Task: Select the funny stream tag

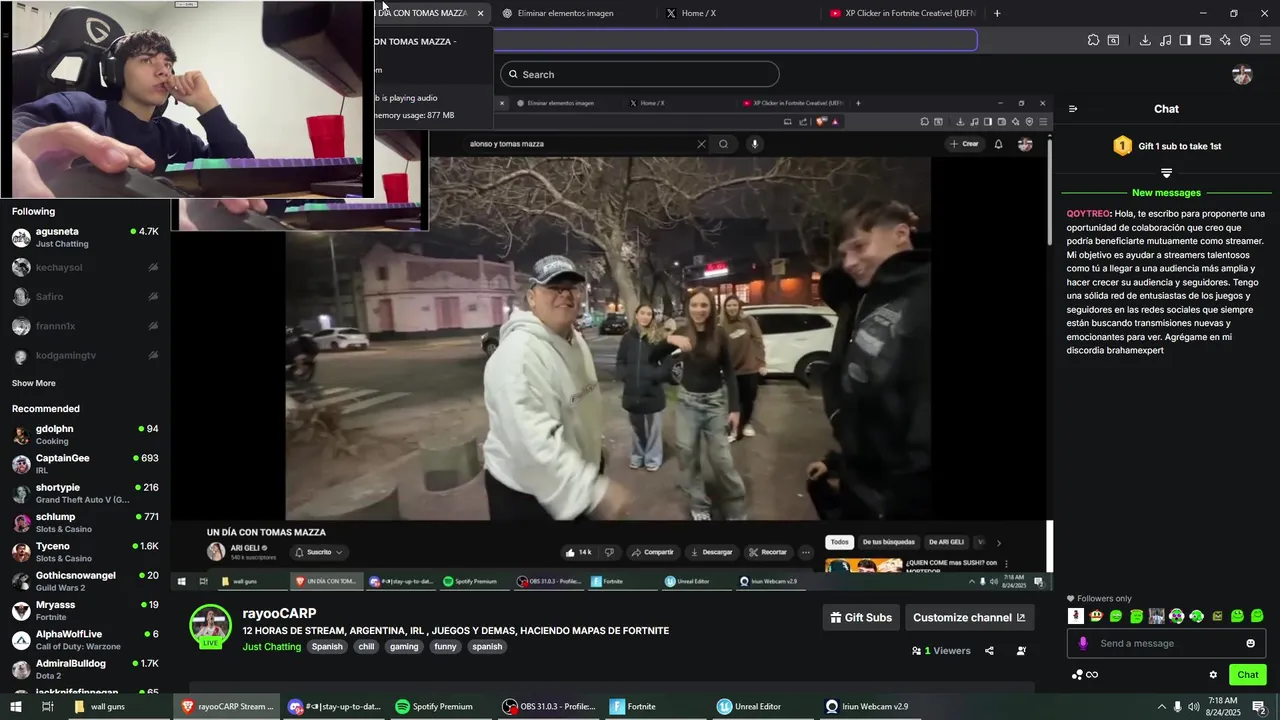Action: coord(445,647)
